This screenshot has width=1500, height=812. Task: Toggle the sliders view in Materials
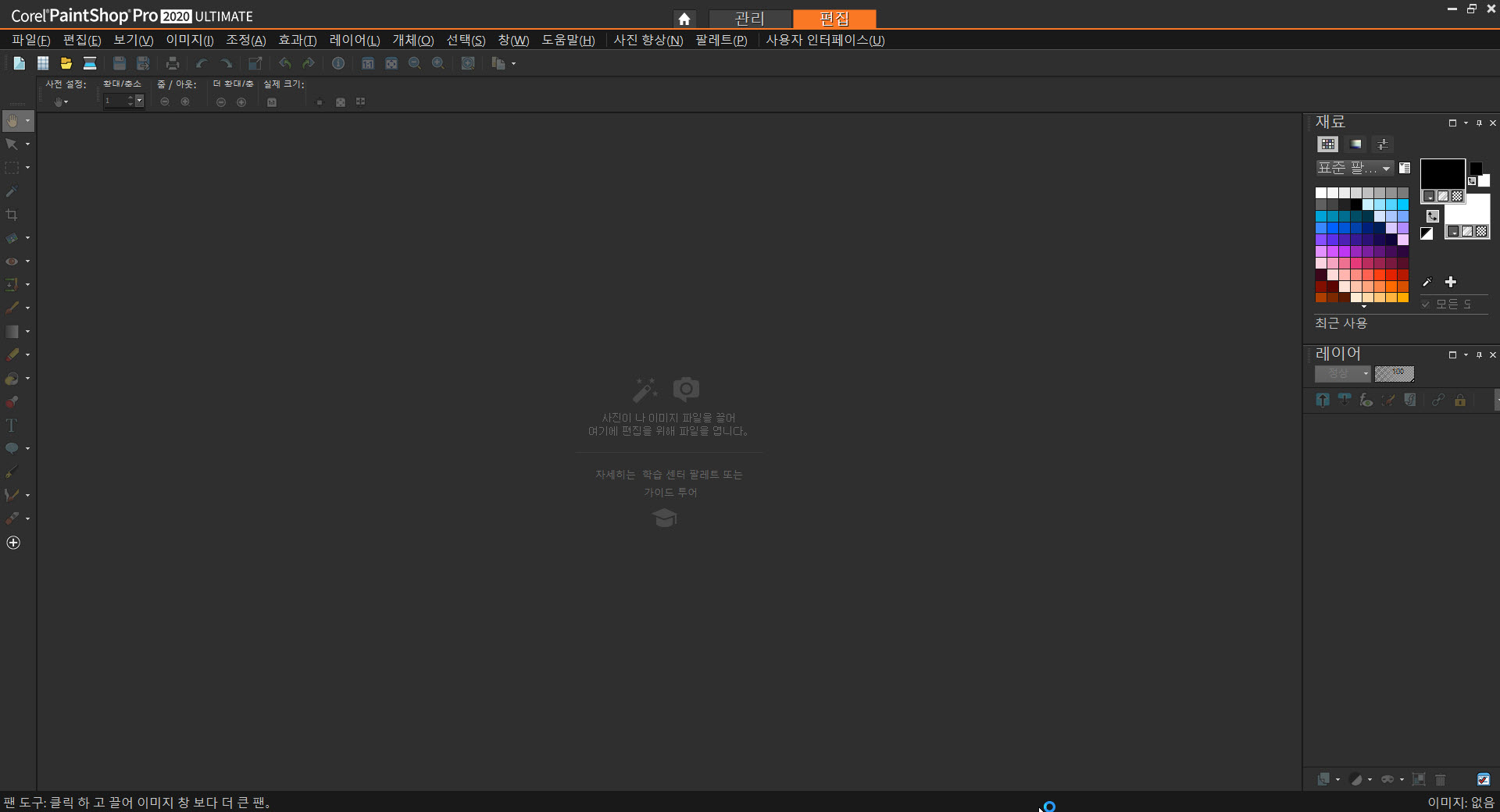[x=1383, y=144]
